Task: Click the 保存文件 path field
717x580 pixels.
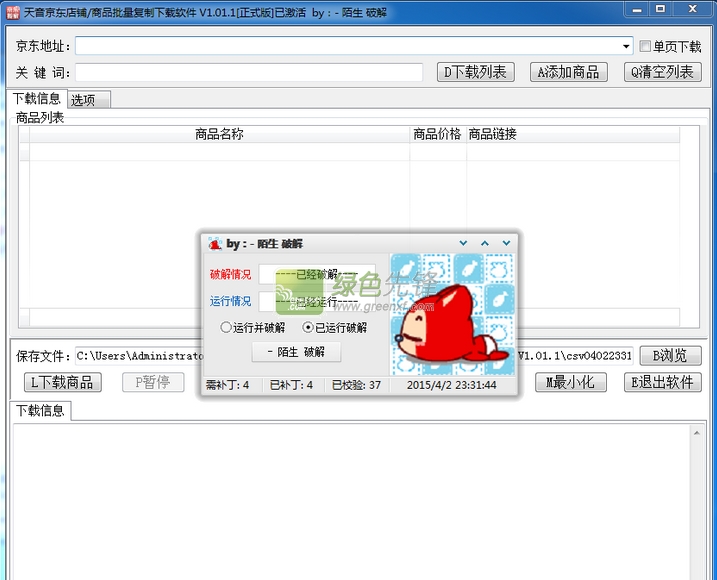Action: click(354, 356)
